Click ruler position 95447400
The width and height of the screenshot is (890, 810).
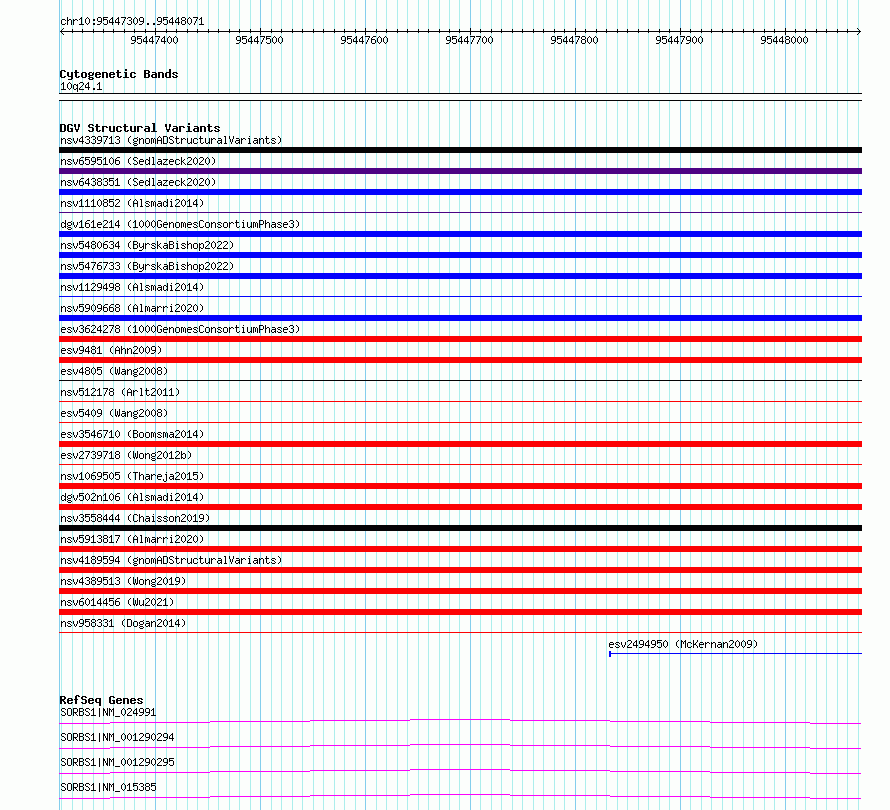click(x=154, y=40)
